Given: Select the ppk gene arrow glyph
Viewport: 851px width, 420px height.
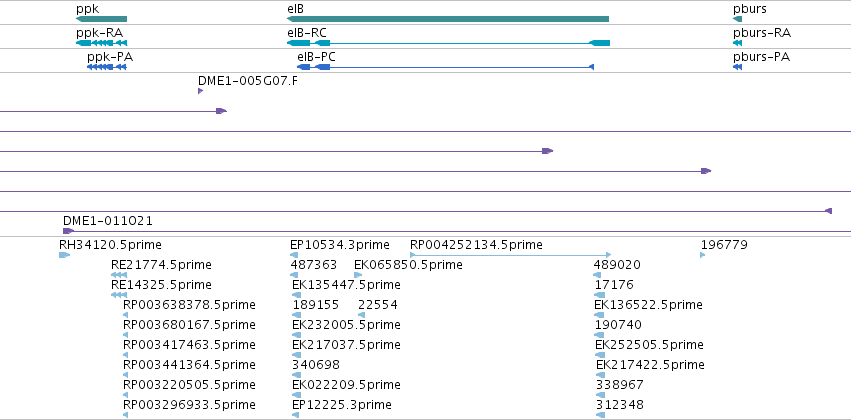Looking at the screenshot, I should click(101, 19).
